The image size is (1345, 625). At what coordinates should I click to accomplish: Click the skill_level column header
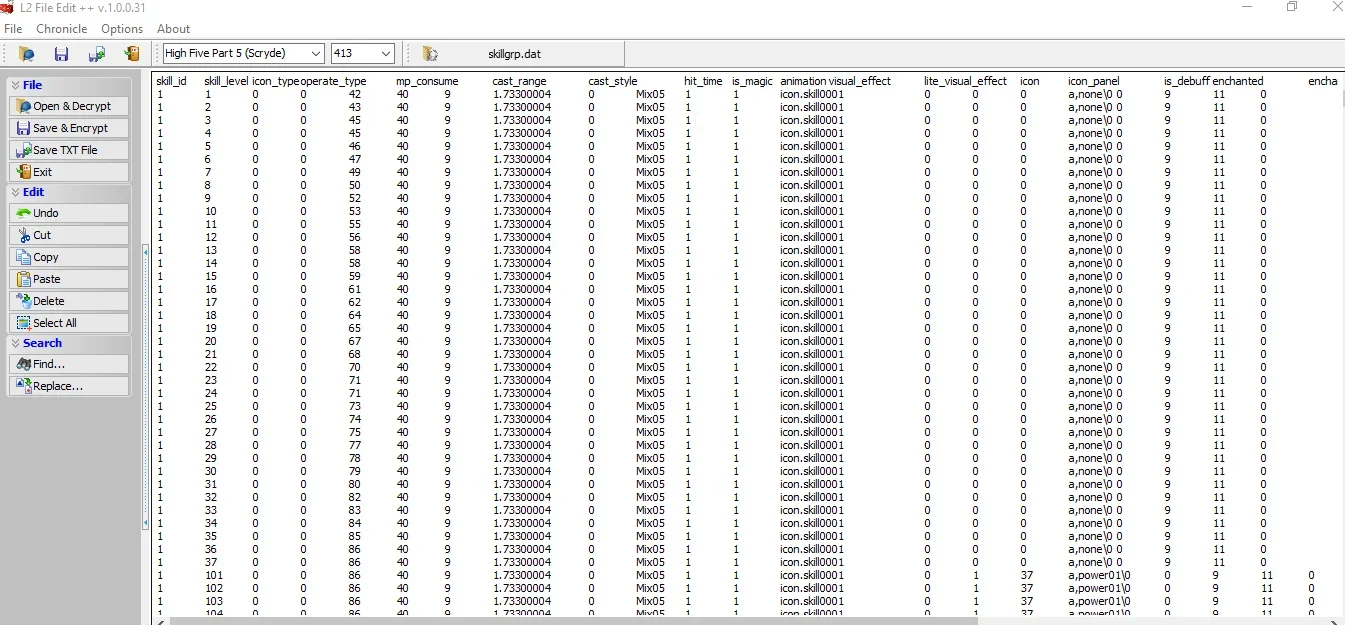click(x=226, y=81)
